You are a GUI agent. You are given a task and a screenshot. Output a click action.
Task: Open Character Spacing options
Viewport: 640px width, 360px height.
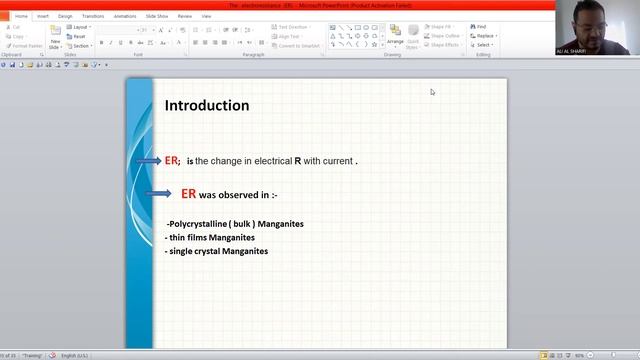151,42
